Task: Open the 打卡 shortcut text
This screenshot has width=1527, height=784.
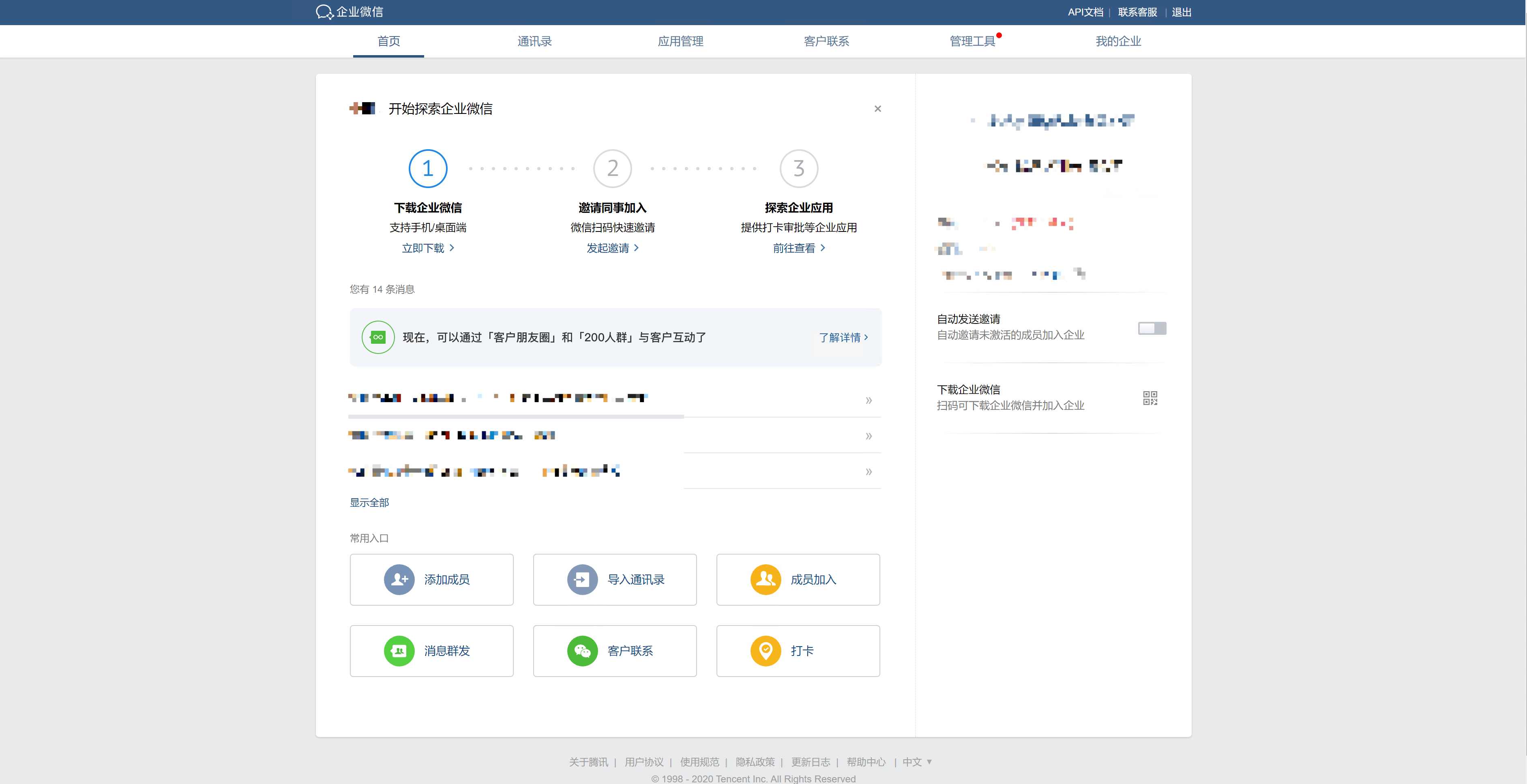Action: coord(802,651)
